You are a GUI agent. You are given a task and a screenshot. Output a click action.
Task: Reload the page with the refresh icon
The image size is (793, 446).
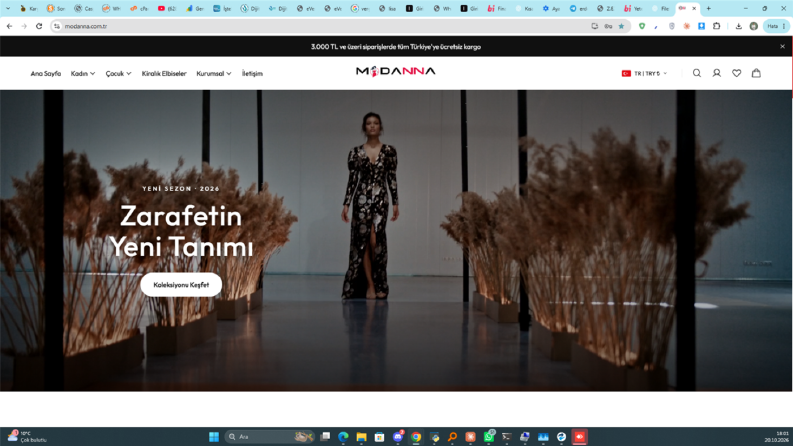[x=39, y=26]
